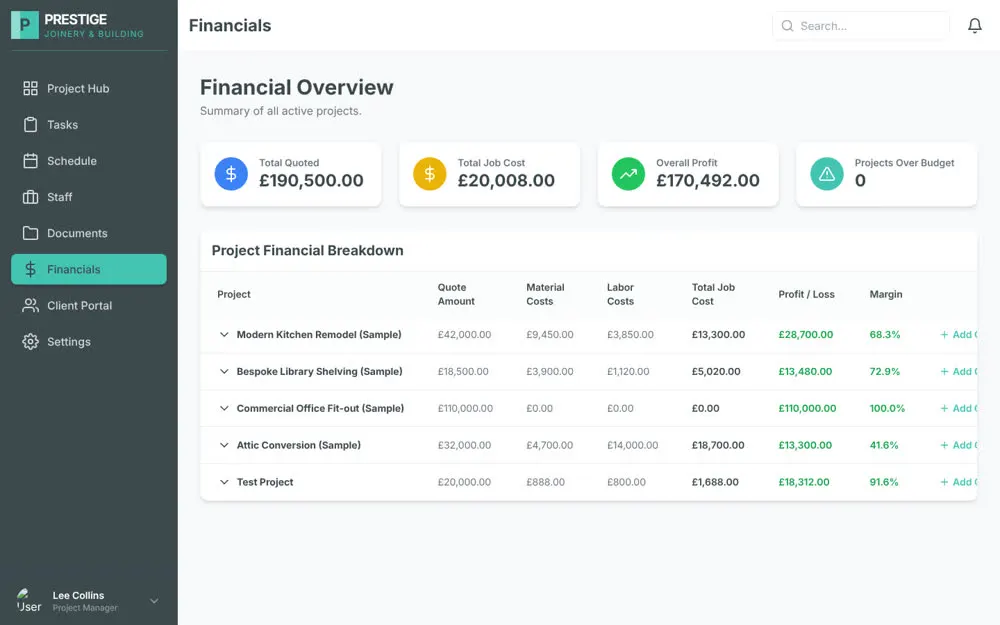
Task: Click the warning triangle icon on Projects Over Budget card
Action: tap(827, 173)
